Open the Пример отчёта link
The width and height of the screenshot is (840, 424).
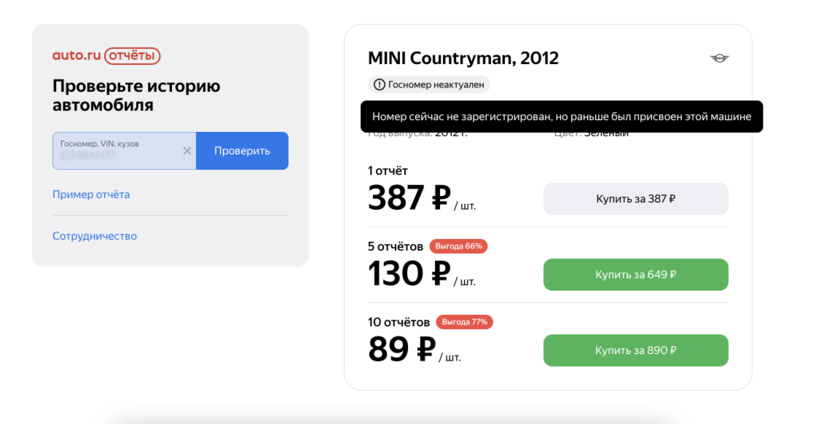91,194
